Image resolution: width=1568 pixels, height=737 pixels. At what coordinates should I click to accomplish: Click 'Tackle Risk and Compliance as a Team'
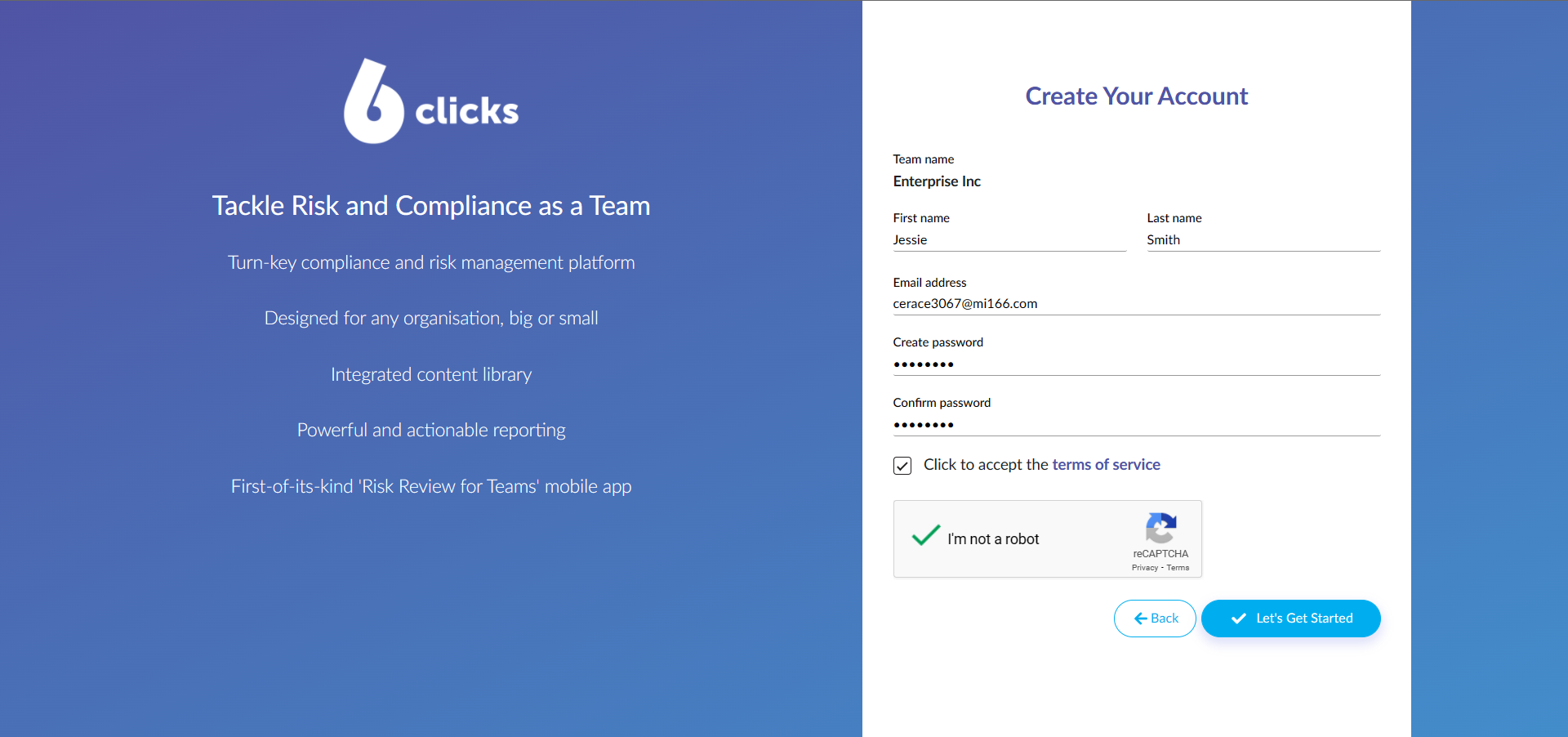(x=431, y=206)
